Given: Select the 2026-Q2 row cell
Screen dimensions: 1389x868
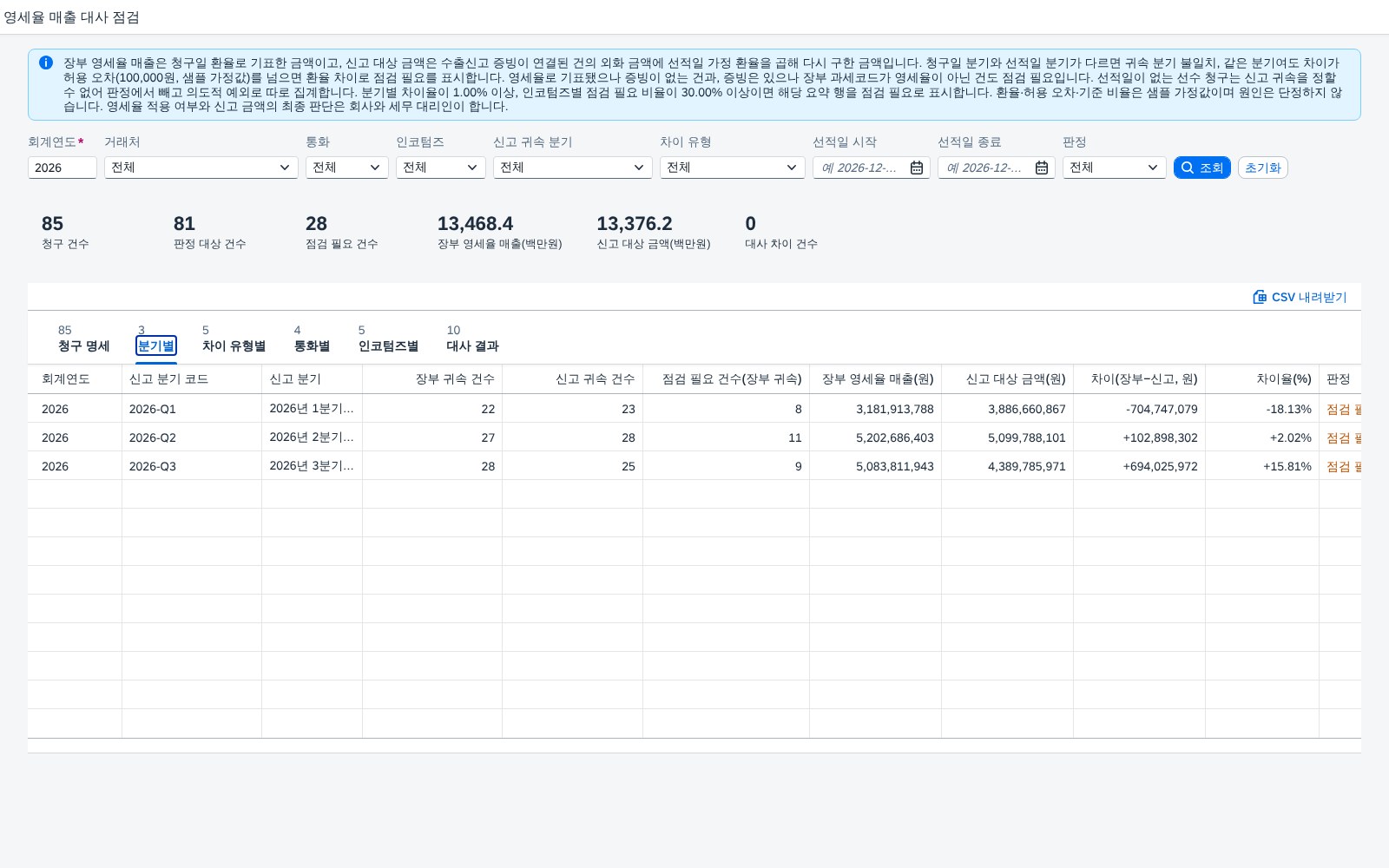Looking at the screenshot, I should pos(192,437).
